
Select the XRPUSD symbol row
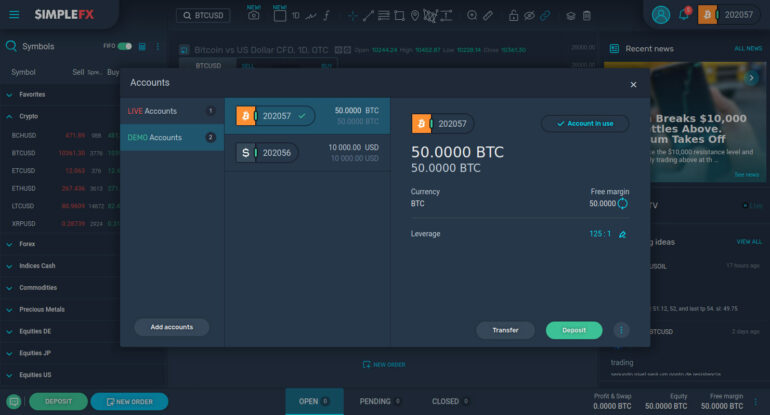coord(61,223)
